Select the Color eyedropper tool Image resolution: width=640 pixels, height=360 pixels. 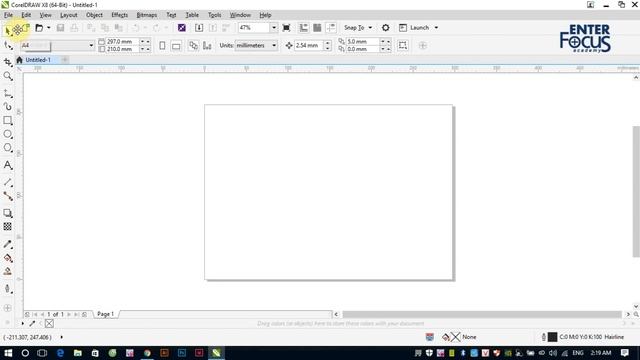[8, 244]
